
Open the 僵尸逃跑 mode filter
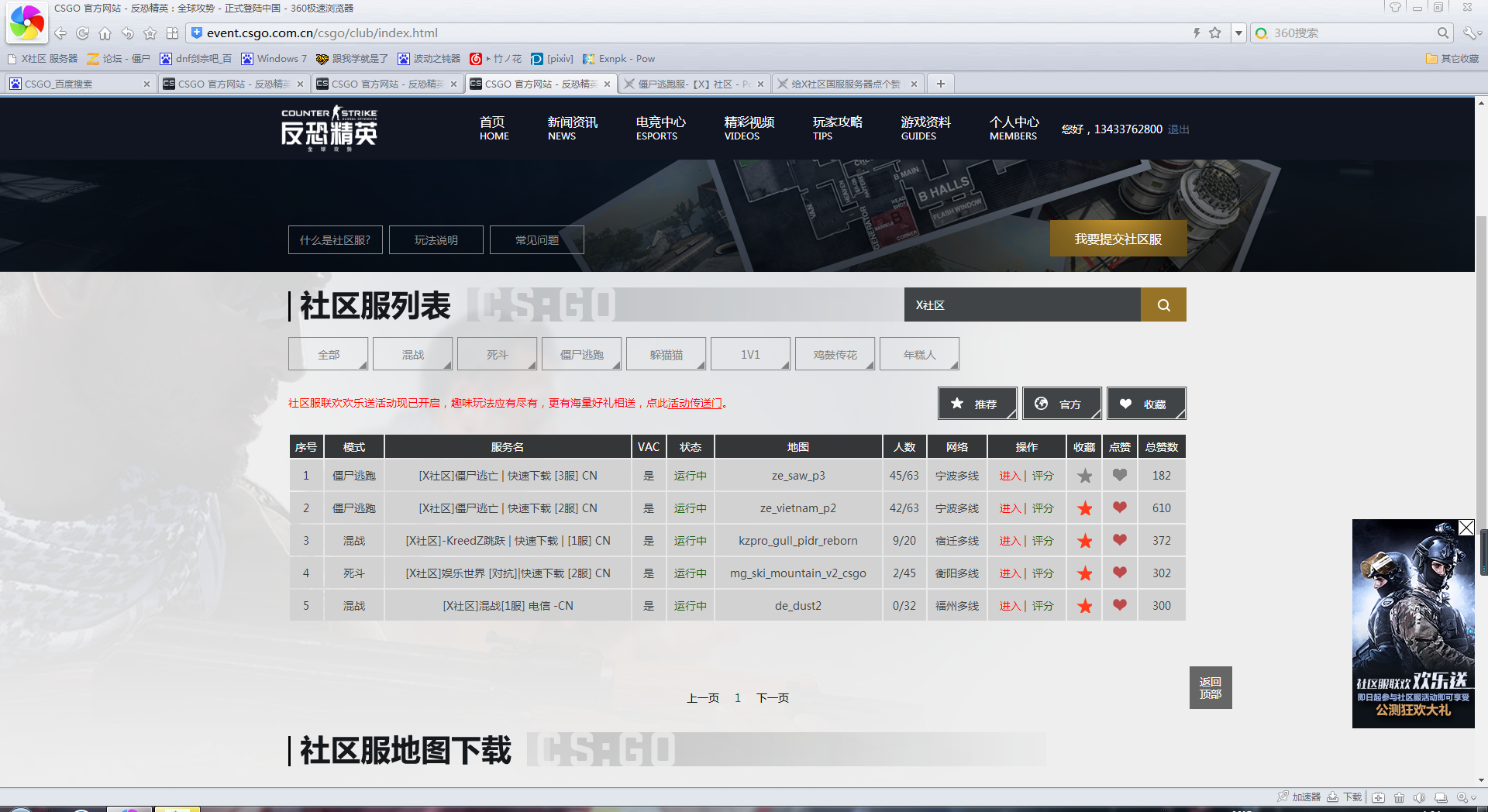[x=581, y=354]
